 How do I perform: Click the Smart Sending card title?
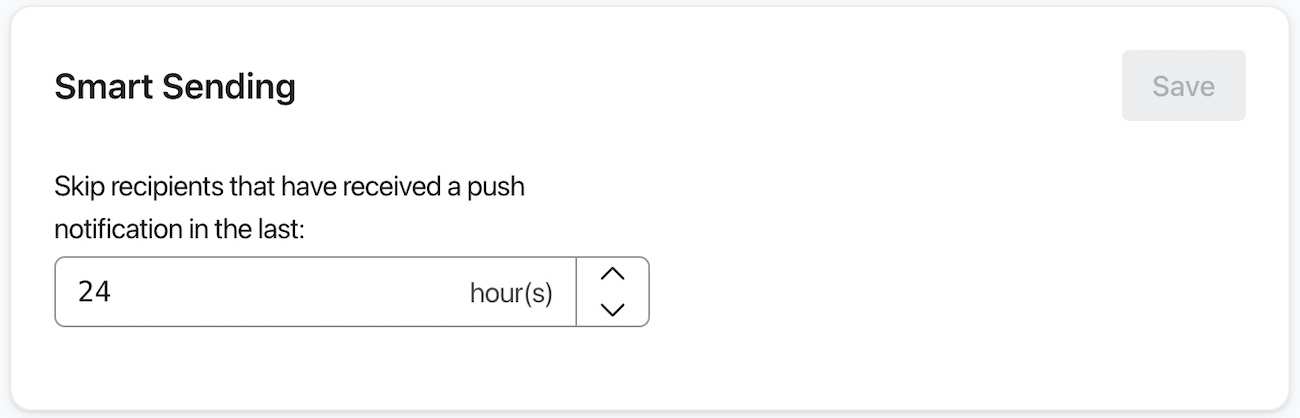click(x=175, y=87)
